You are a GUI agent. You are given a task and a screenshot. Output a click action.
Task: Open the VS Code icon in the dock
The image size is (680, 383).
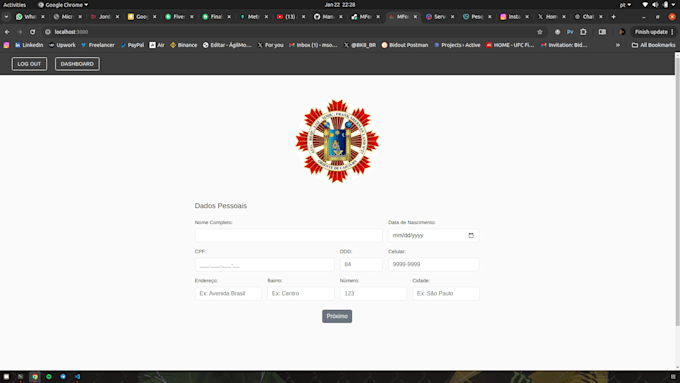pos(77,376)
